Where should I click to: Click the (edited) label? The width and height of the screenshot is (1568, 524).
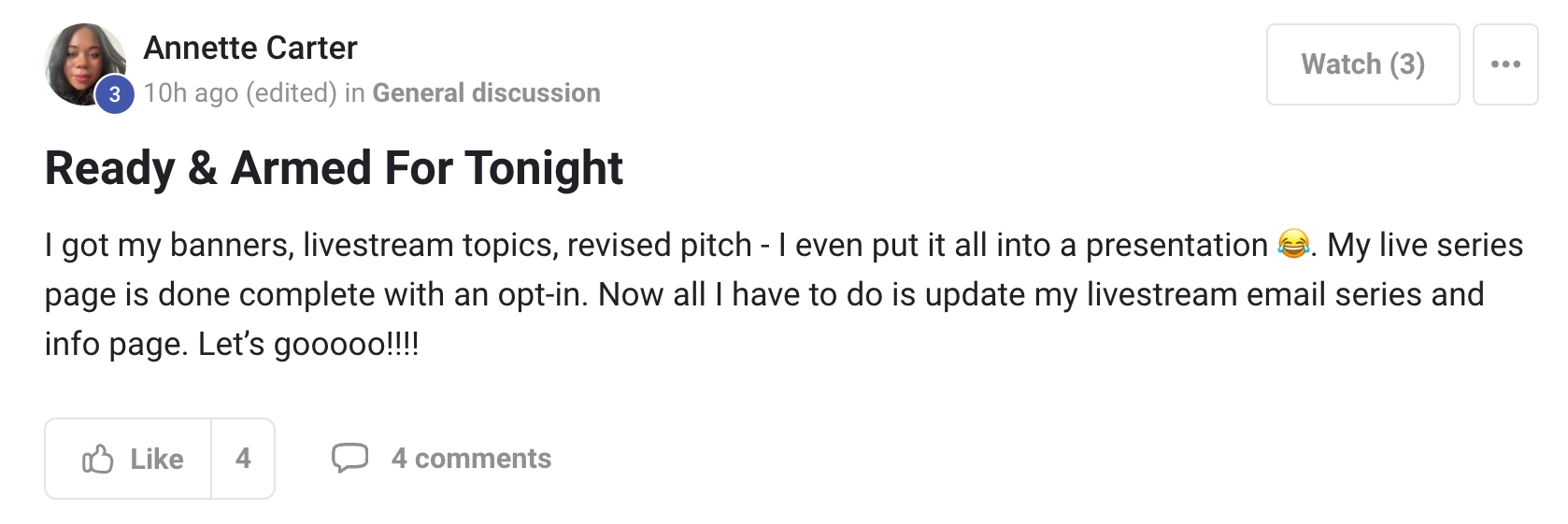(292, 93)
